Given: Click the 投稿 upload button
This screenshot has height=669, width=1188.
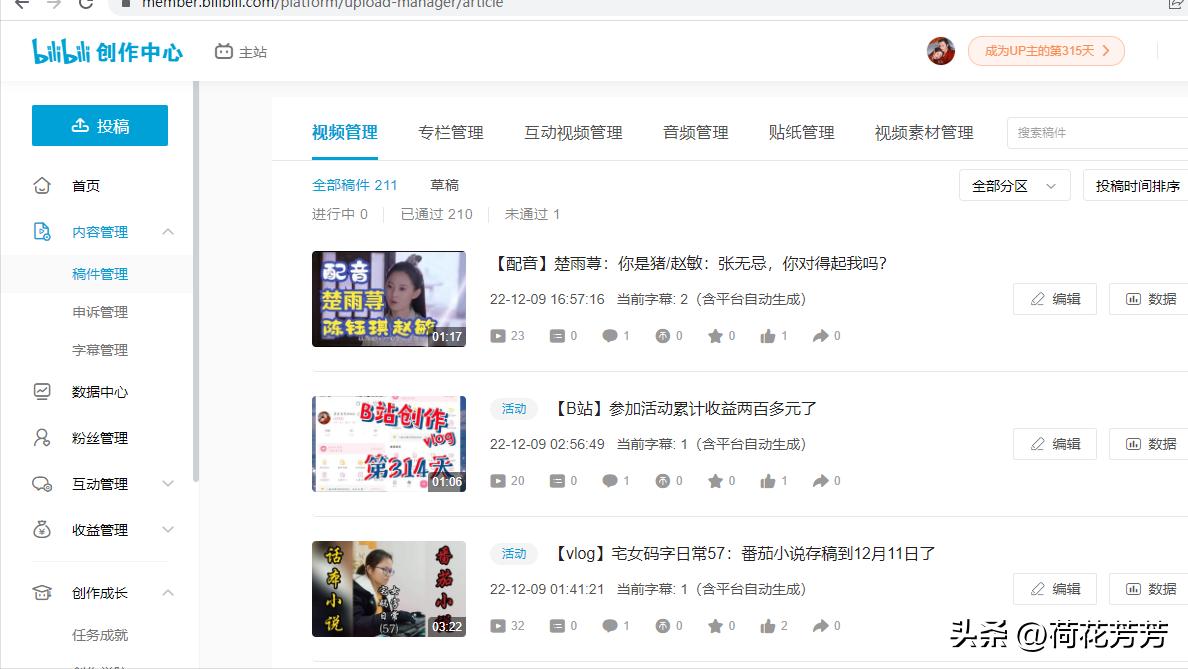Looking at the screenshot, I should point(99,125).
